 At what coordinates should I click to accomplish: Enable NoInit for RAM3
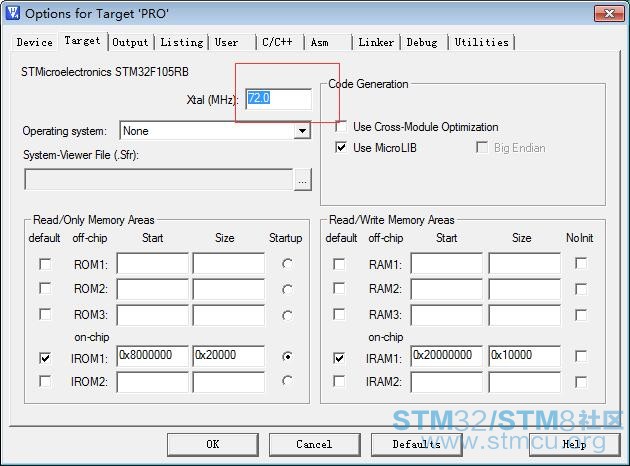coord(581,315)
